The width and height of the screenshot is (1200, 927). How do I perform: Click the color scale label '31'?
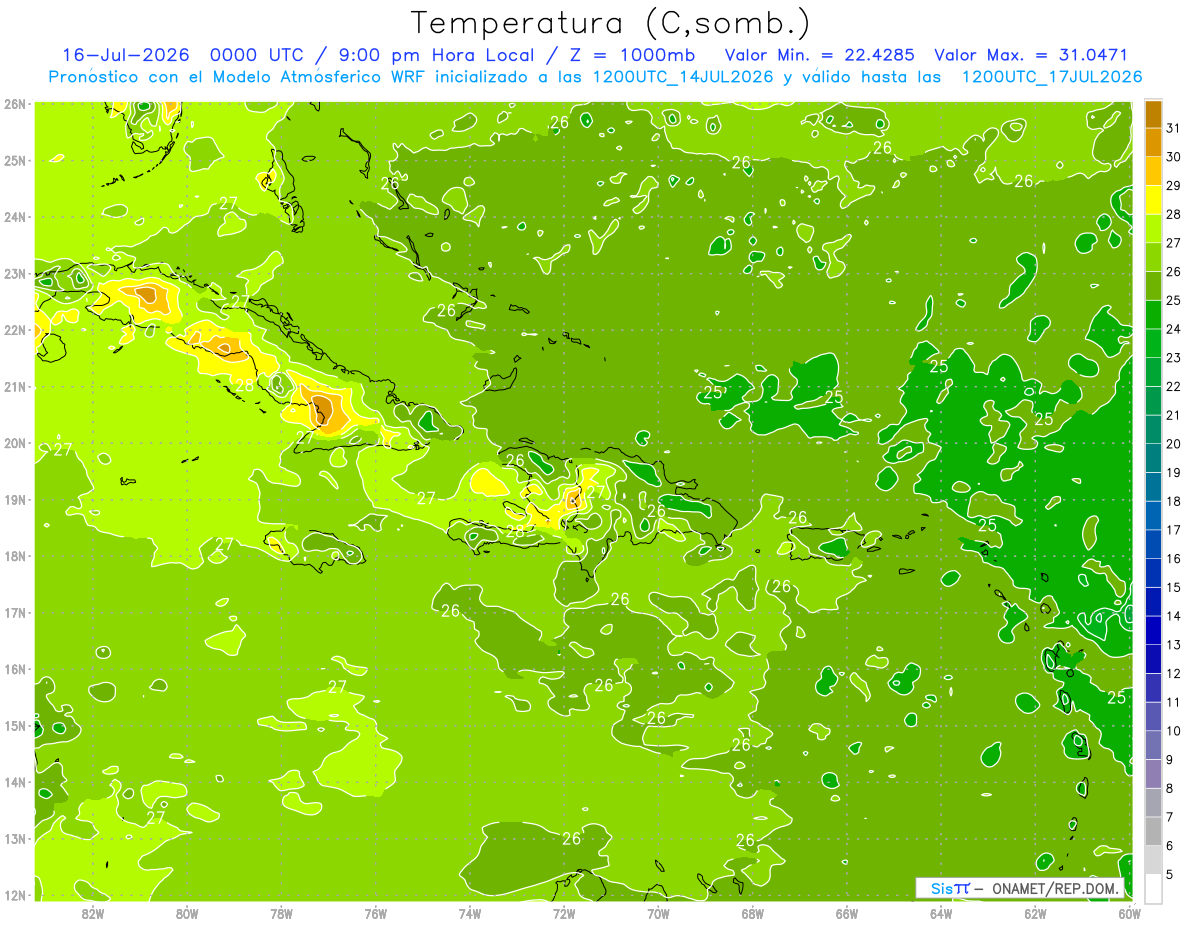pos(1173,128)
